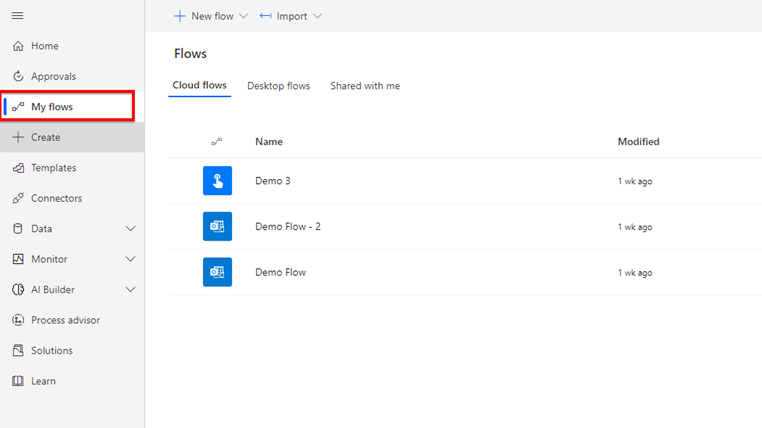Image resolution: width=762 pixels, height=428 pixels.
Task: Click the Monitor label in sidebar
Action: point(49,259)
